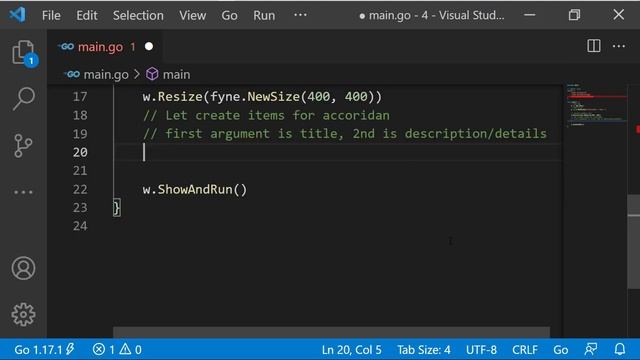The height and width of the screenshot is (360, 640).
Task: Open the Selection menu
Action: pyautogui.click(x=138, y=16)
